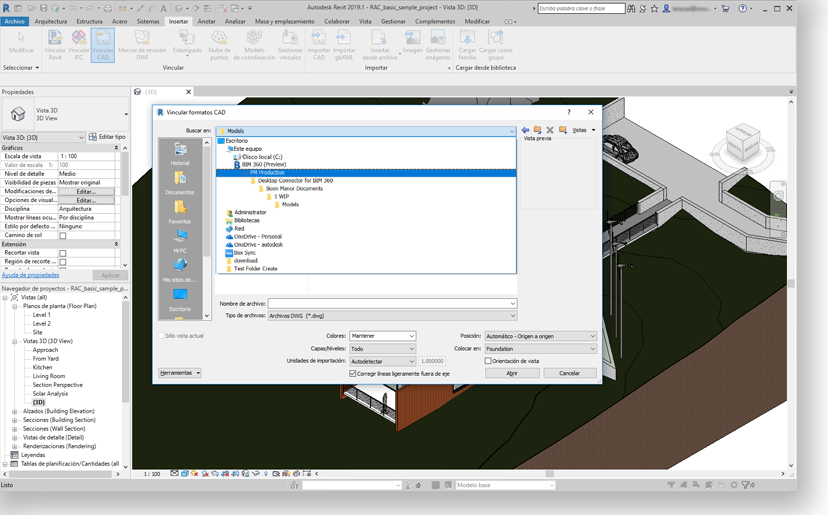Click the delete X icon in dialog toolbar
The width and height of the screenshot is (828, 515).
550,130
